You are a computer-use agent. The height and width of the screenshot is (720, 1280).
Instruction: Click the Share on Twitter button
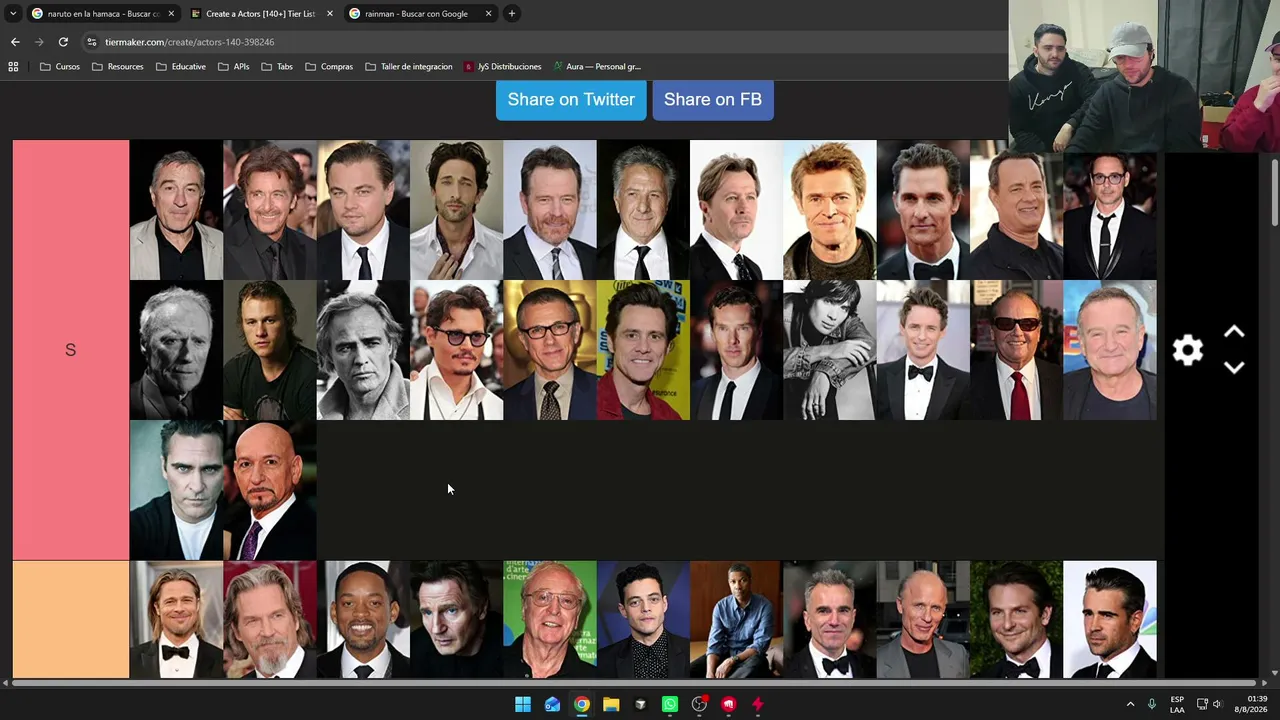click(571, 100)
